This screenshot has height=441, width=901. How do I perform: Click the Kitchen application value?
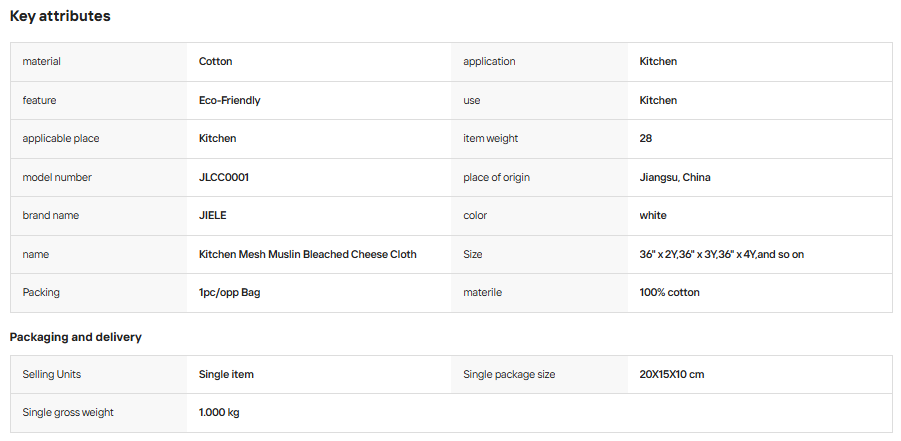point(658,62)
